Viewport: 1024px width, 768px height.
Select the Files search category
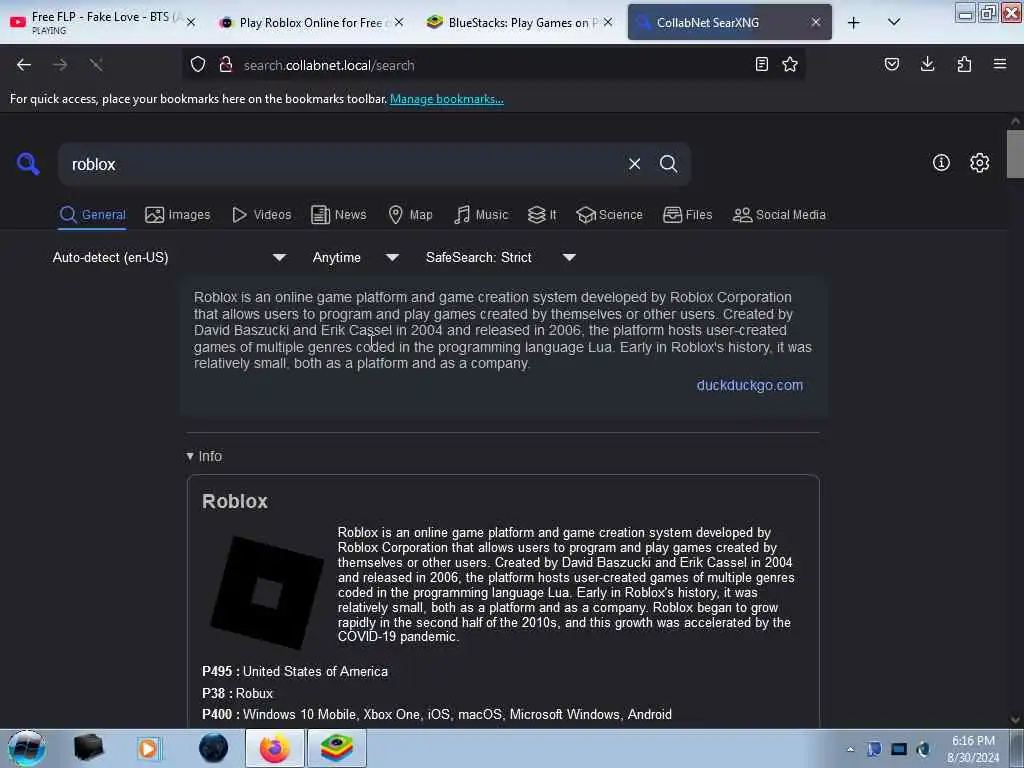(x=687, y=215)
